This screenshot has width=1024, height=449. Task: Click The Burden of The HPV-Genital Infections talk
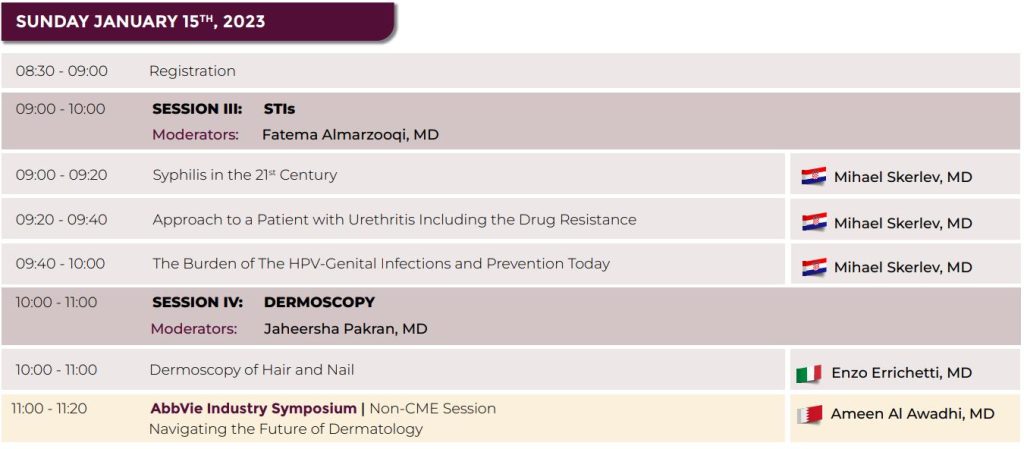[381, 264]
